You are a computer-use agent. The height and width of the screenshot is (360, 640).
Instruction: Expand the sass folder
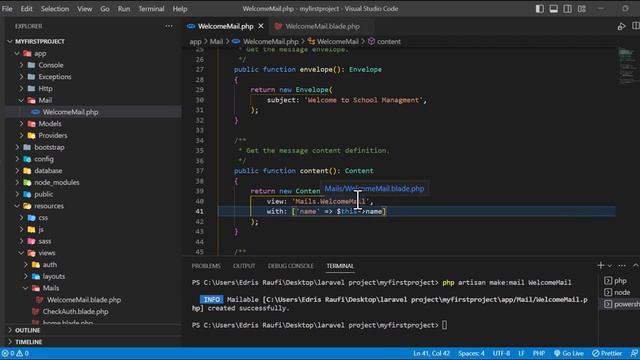pos(22,241)
